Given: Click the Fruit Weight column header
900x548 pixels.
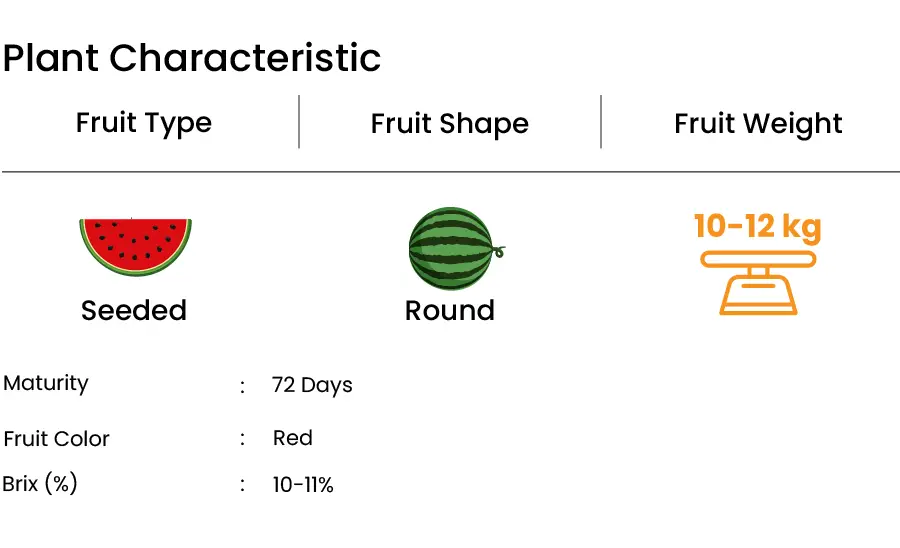Looking at the screenshot, I should 758,124.
